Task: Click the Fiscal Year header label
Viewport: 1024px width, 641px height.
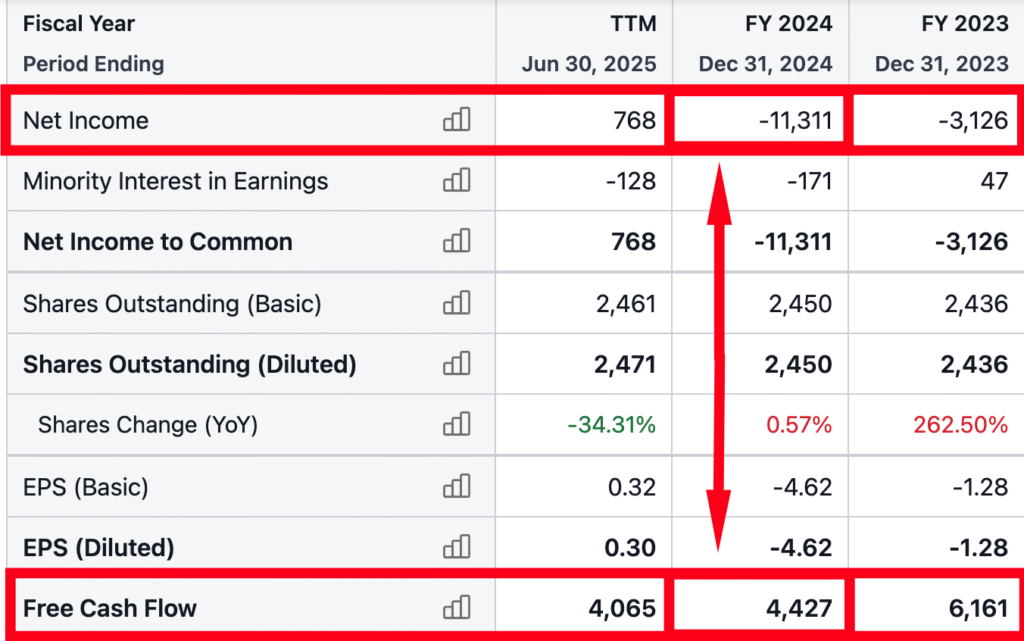Action: tap(79, 24)
